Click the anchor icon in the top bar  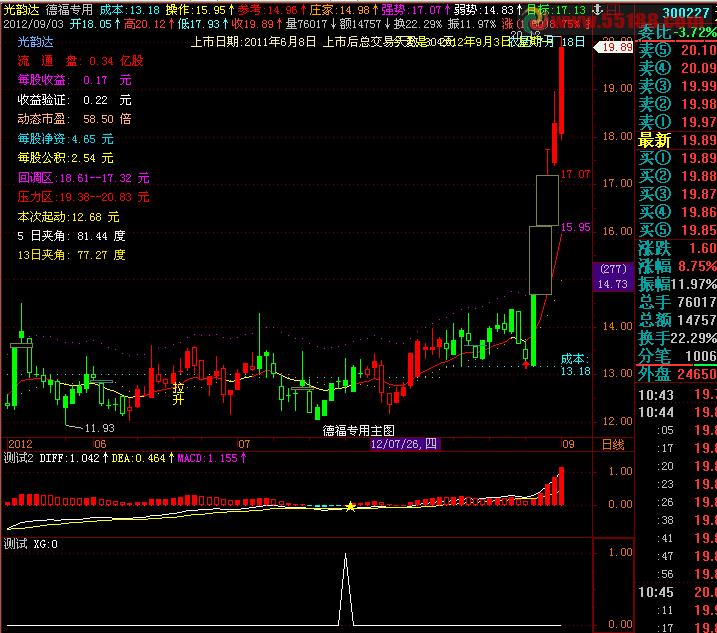tap(597, 8)
